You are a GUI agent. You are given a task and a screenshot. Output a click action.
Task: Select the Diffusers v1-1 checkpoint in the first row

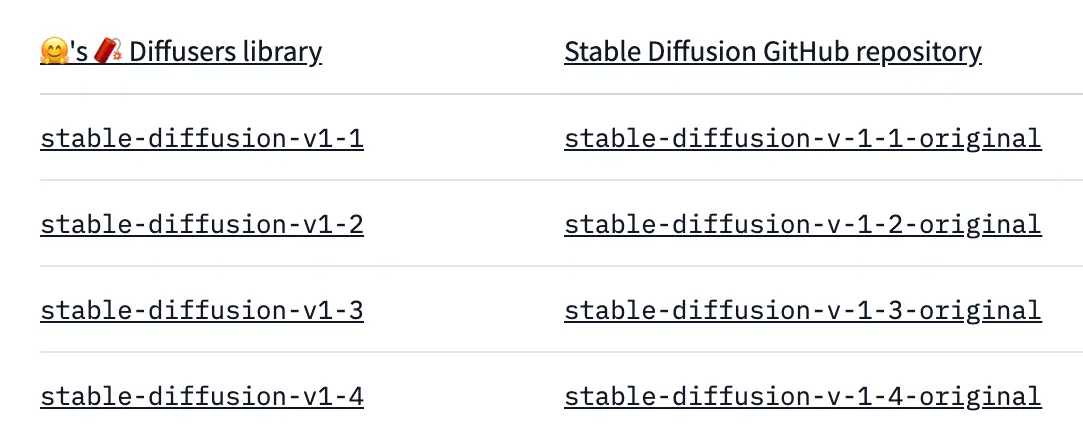tap(202, 139)
